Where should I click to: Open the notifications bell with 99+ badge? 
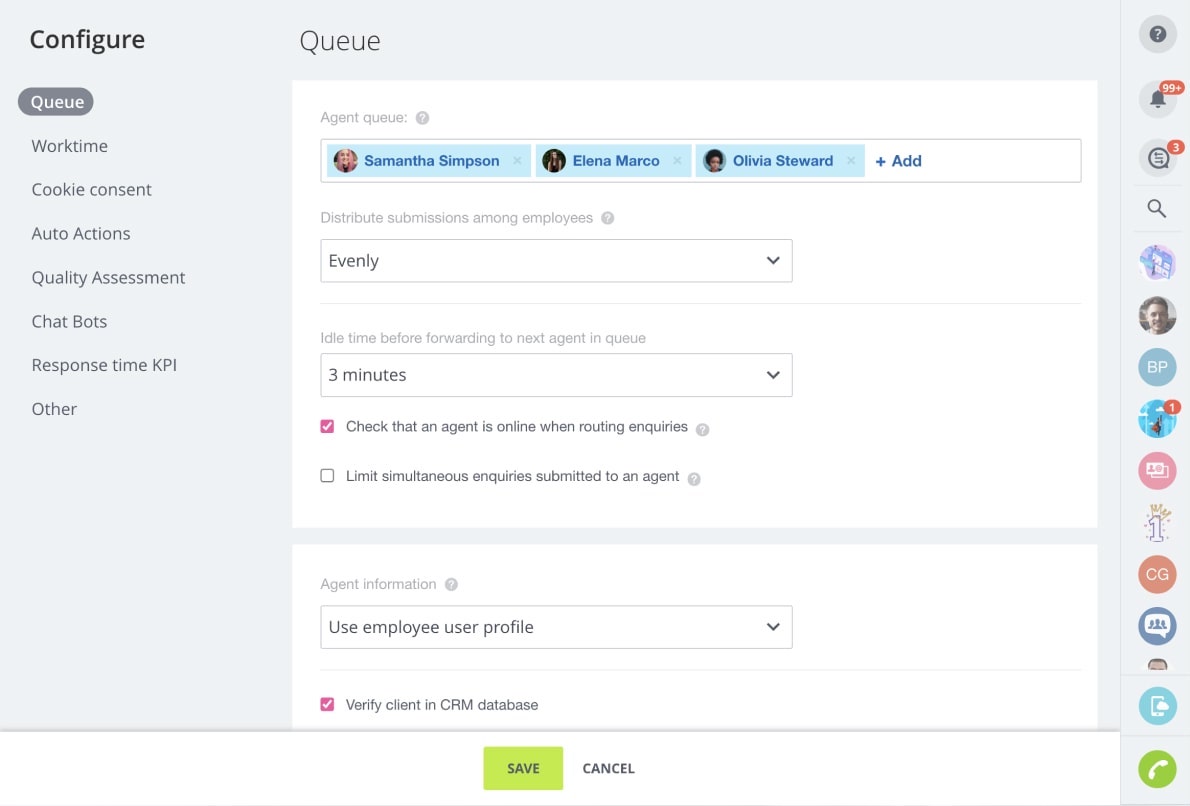[x=1157, y=99]
